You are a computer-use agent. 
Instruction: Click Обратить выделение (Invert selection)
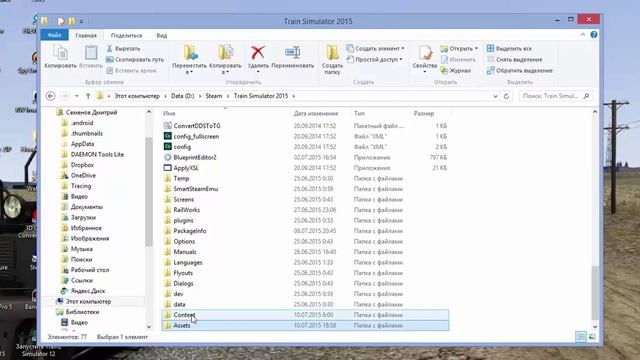coord(520,71)
